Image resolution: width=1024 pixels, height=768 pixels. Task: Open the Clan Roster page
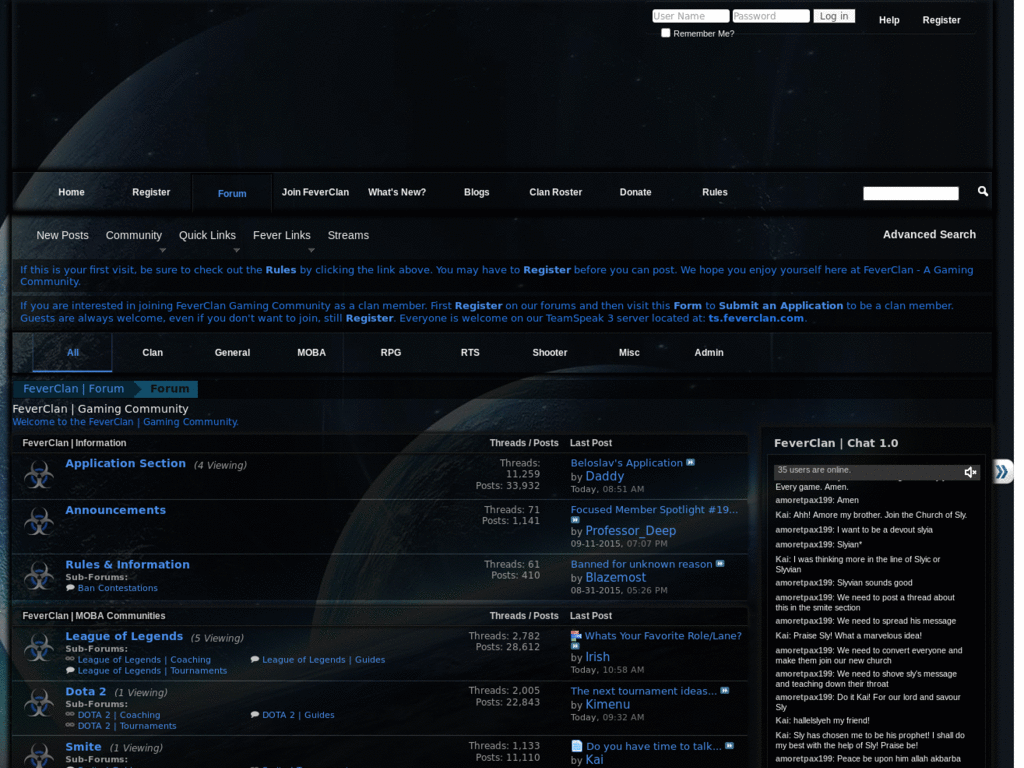(556, 192)
